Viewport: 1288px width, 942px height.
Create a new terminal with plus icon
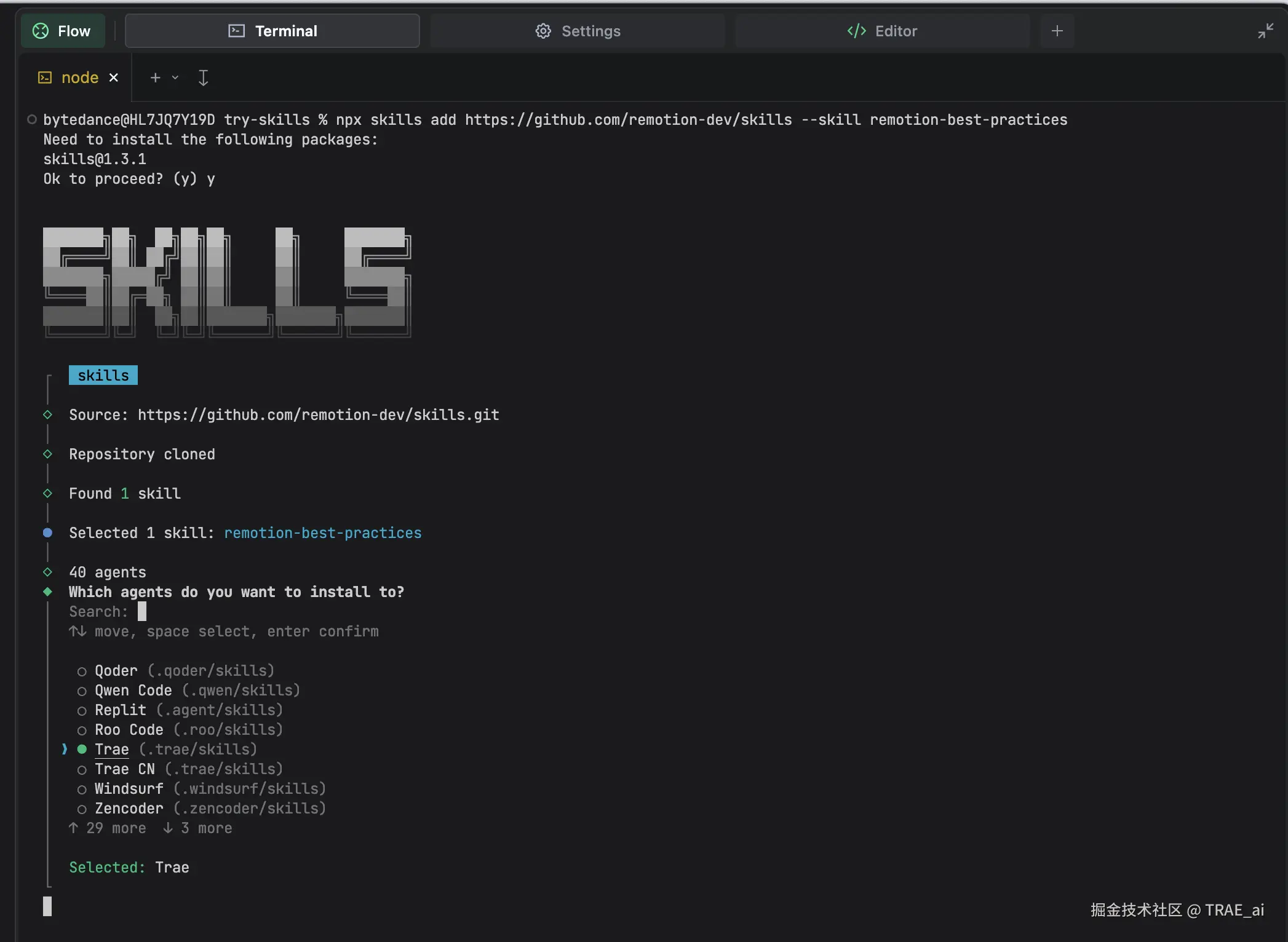click(155, 77)
